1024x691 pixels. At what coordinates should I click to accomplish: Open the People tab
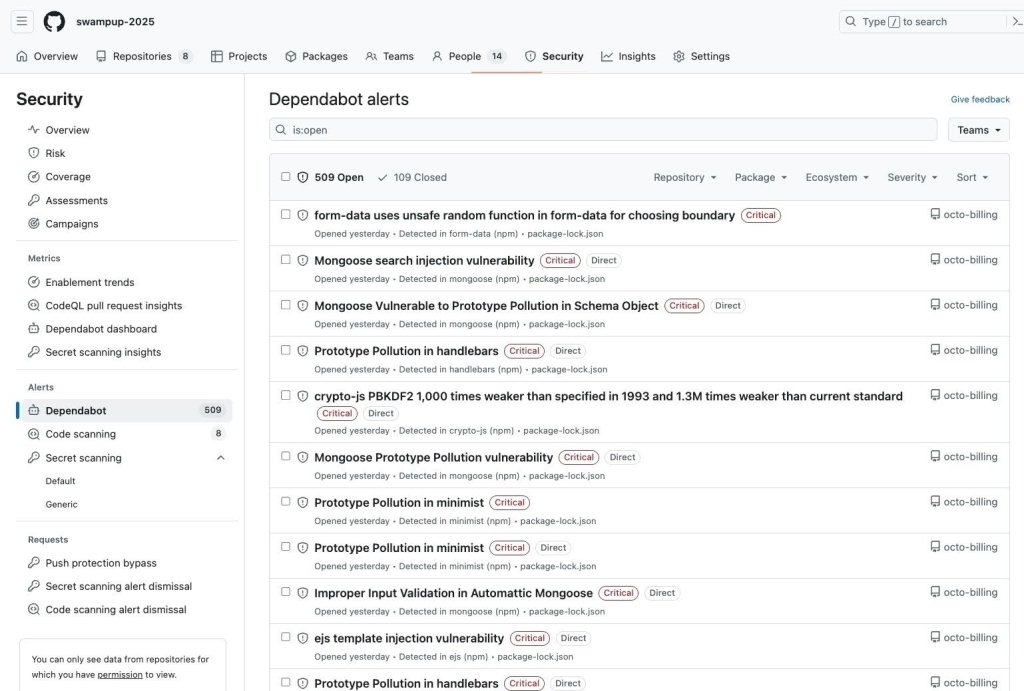465,56
